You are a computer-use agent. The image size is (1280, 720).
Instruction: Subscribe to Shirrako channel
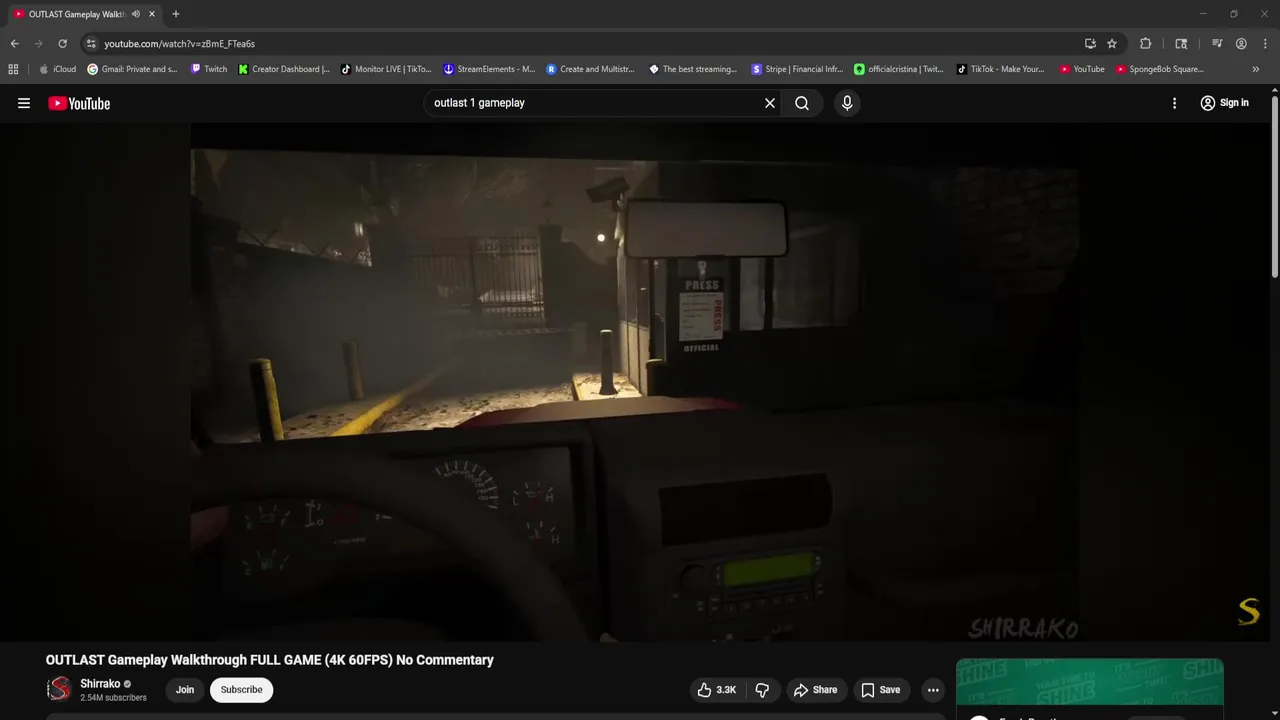[241, 690]
